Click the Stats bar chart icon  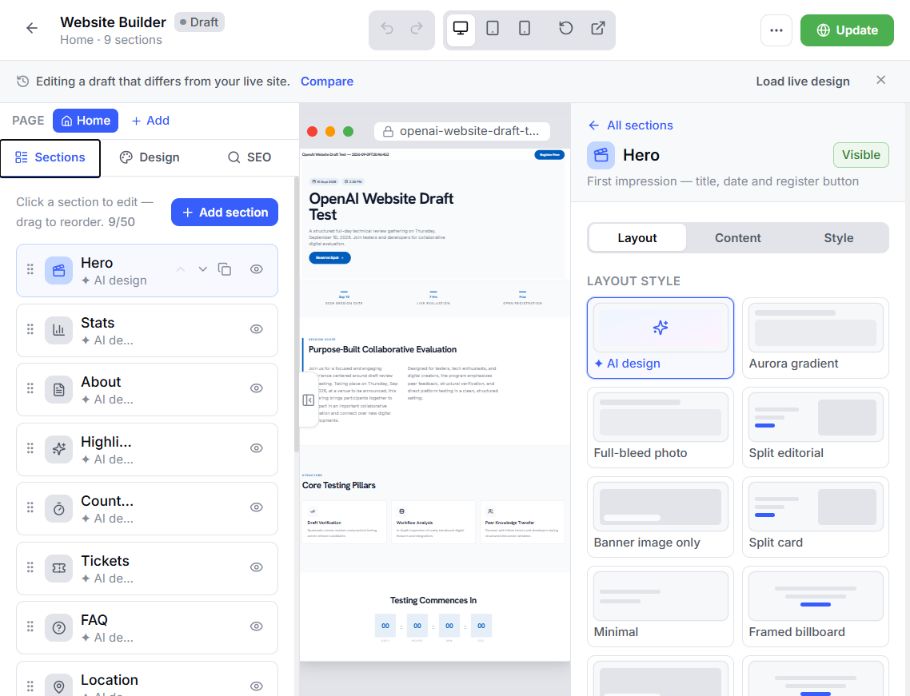59,330
